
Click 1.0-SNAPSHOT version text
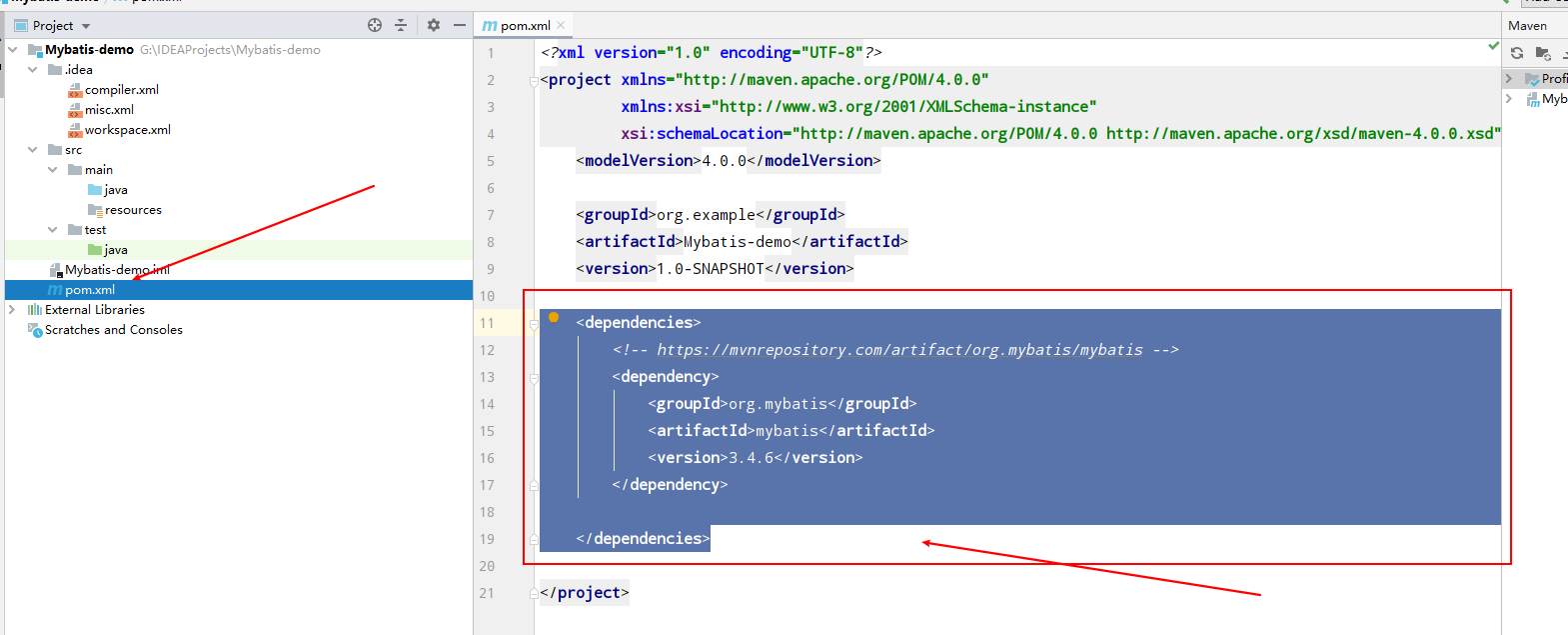click(x=710, y=269)
